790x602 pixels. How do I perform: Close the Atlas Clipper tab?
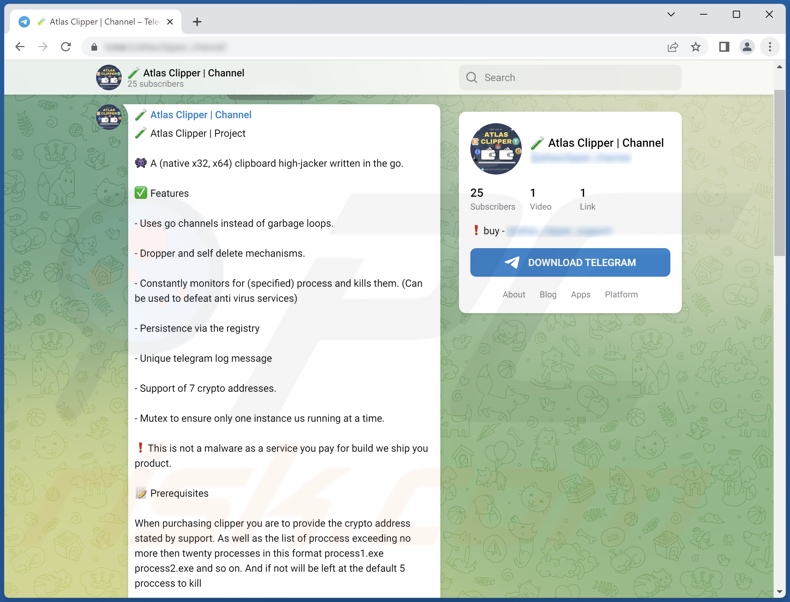[x=170, y=22]
